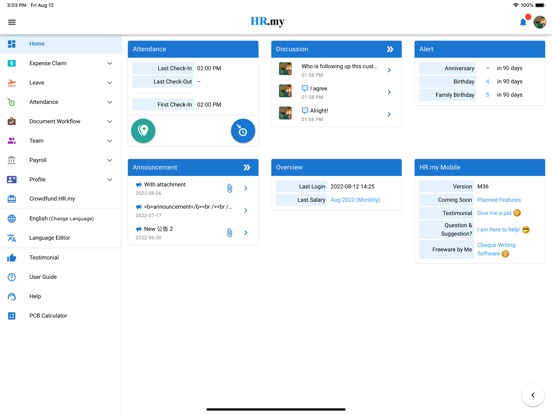Expand the Expense Claim submenu chevron

click(110, 63)
